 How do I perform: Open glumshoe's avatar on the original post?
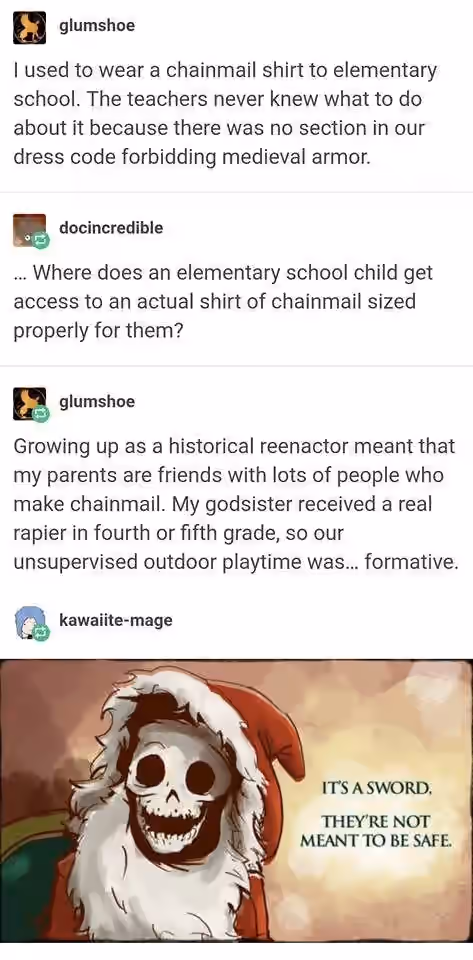(29, 28)
